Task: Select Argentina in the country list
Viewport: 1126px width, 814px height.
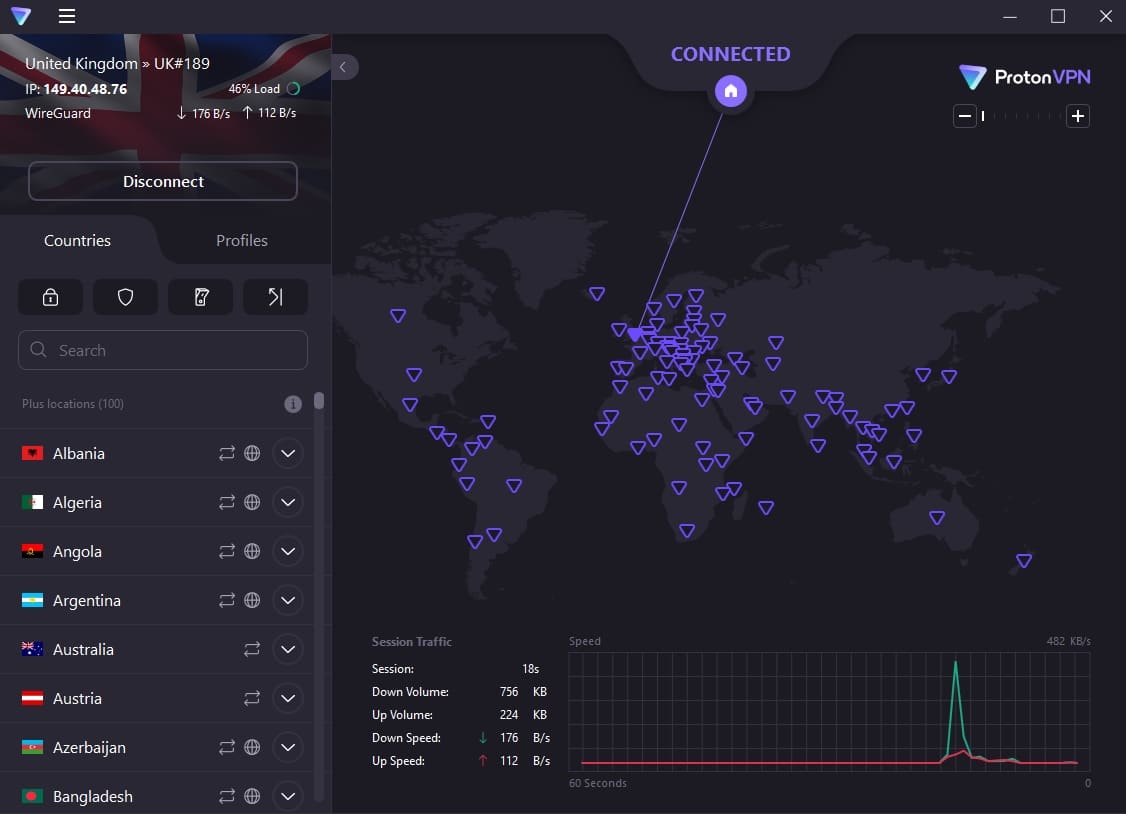Action: click(x=157, y=600)
